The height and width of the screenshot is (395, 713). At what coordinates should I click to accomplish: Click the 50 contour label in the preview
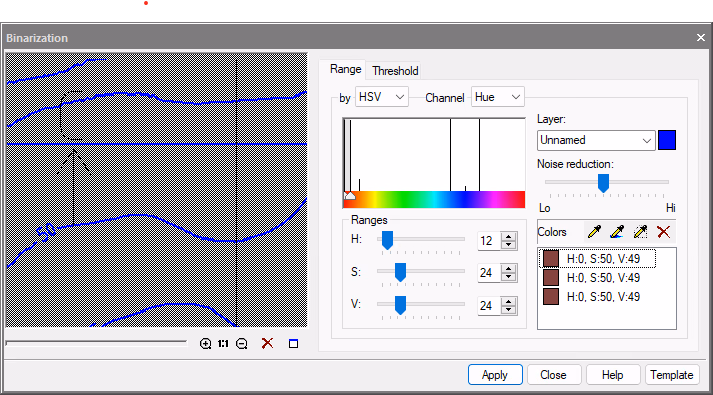tap(46, 232)
